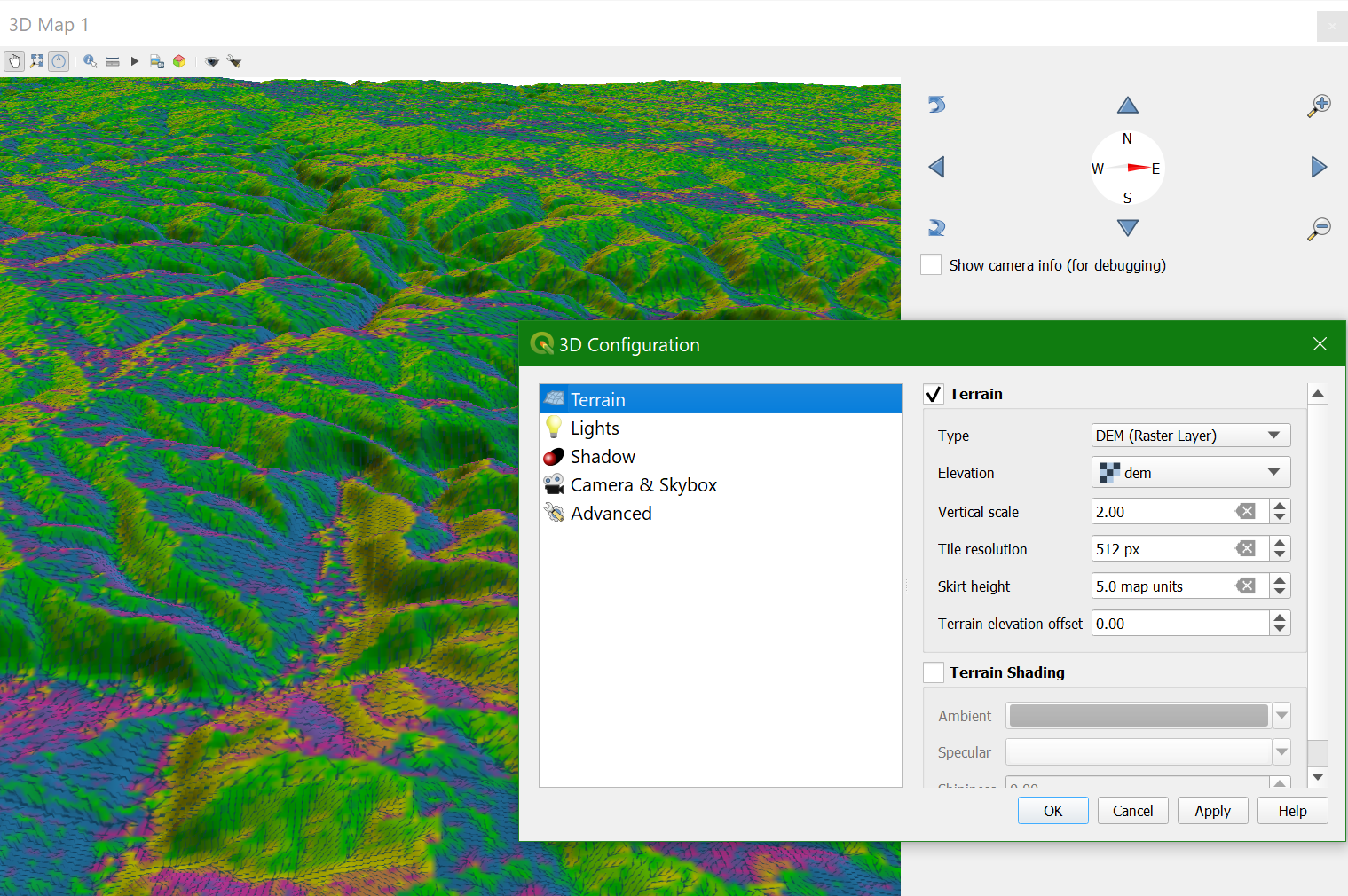Open the wrench options menu
The height and width of the screenshot is (896, 1348).
(234, 61)
